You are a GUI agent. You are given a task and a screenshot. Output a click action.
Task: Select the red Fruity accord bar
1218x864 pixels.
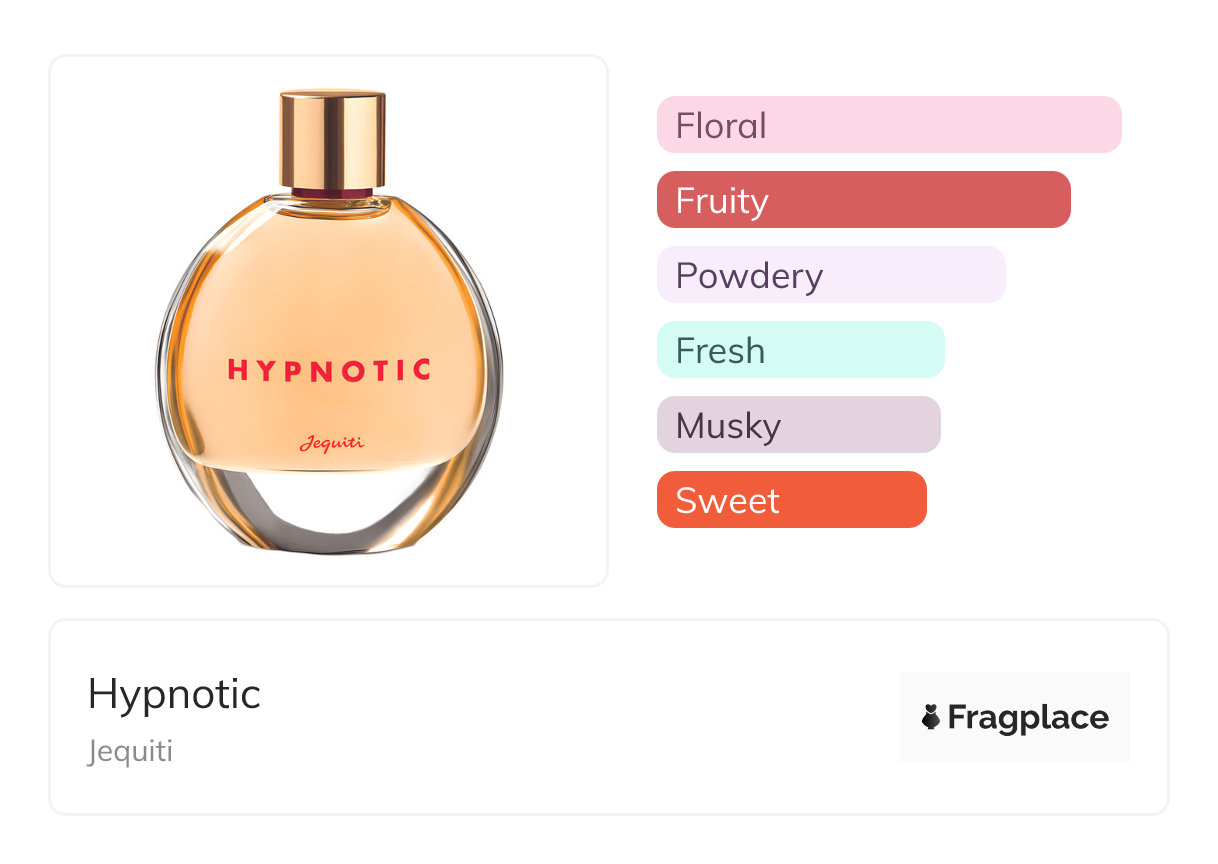863,200
